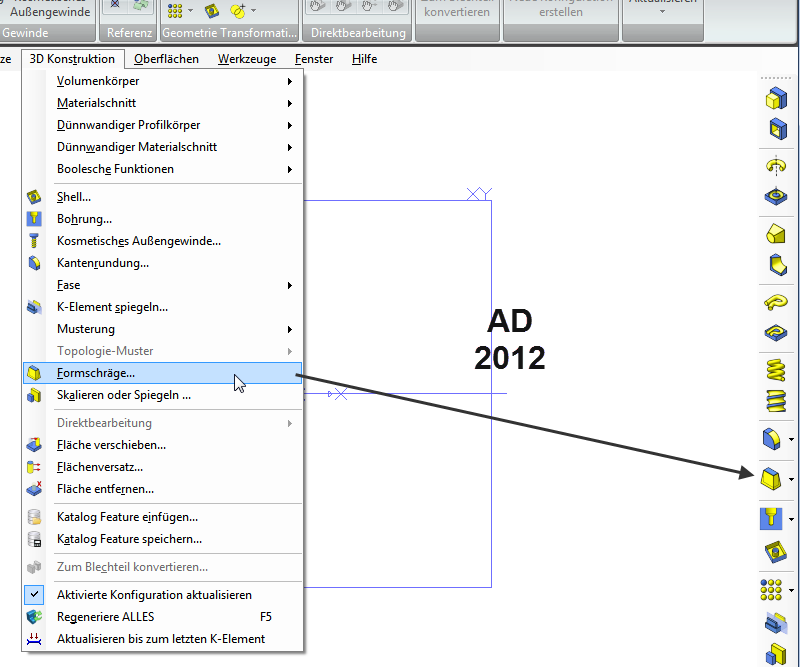Expand the Dünnwandiger Profilkörper submenu
Screen dimensions: 800x667
click(x=163, y=125)
